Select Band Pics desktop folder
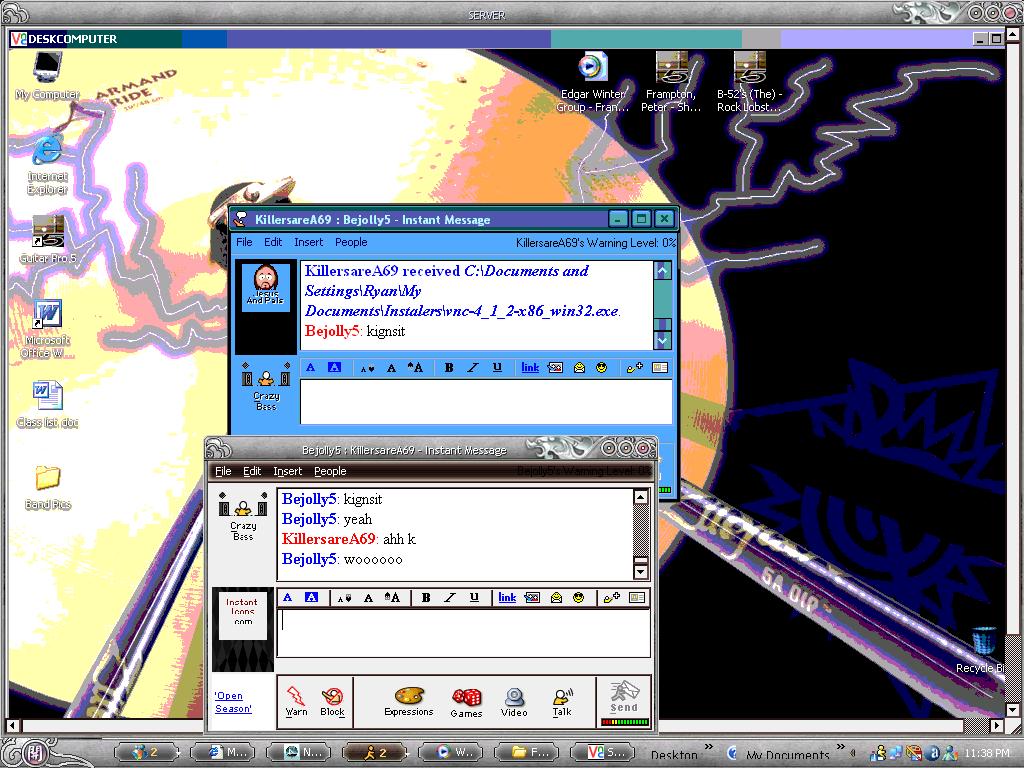 coord(48,487)
